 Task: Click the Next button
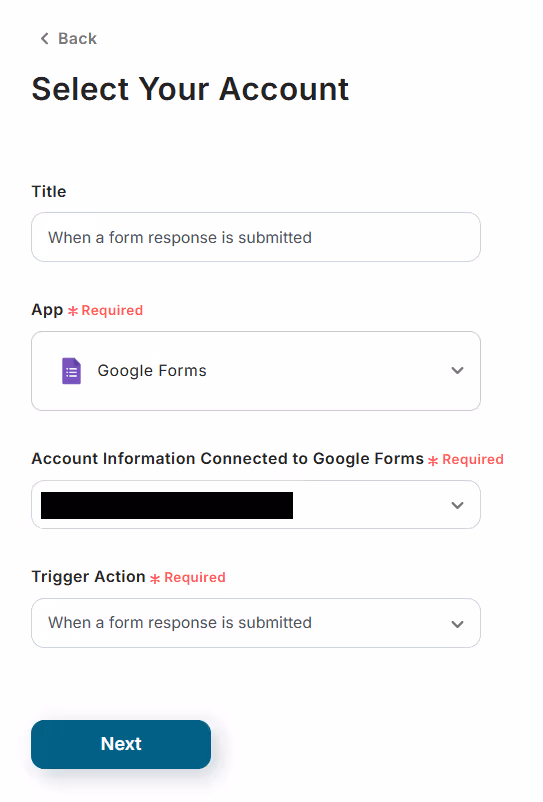click(121, 744)
